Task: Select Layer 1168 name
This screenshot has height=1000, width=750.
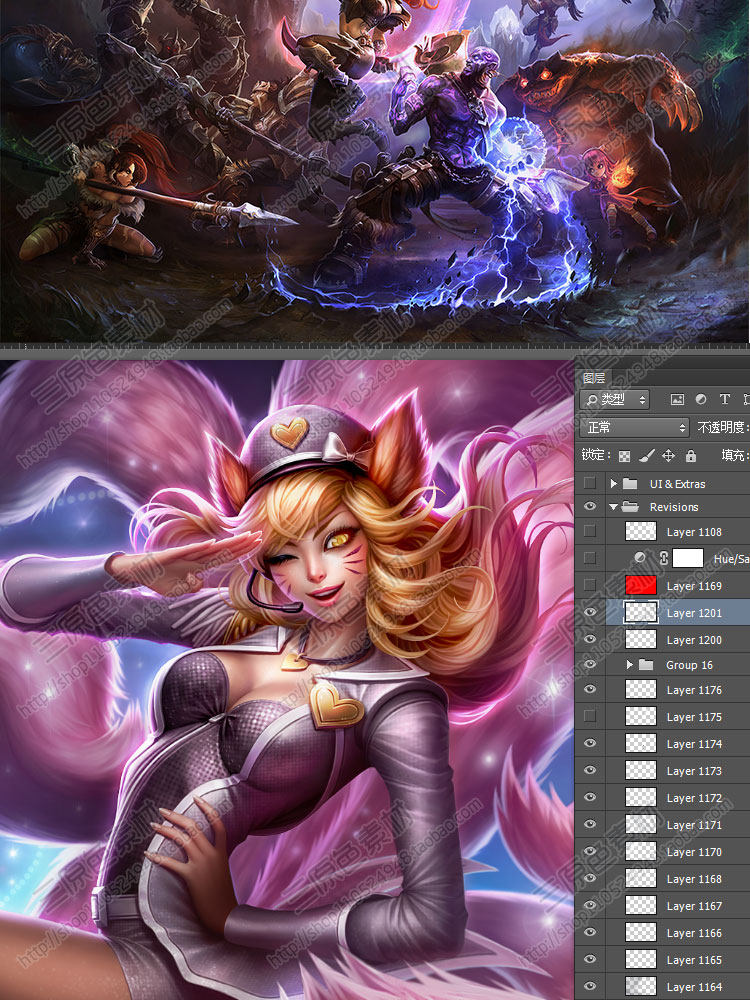Action: tap(694, 879)
